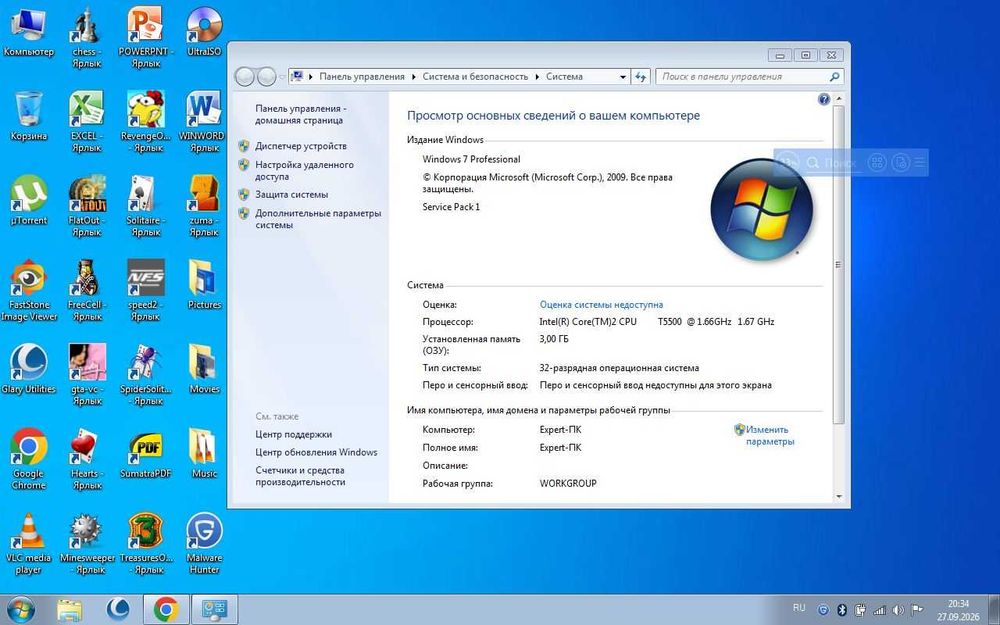Image resolution: width=1000 pixels, height=625 pixels.
Task: Click Изменить параметры link
Action: 770,436
